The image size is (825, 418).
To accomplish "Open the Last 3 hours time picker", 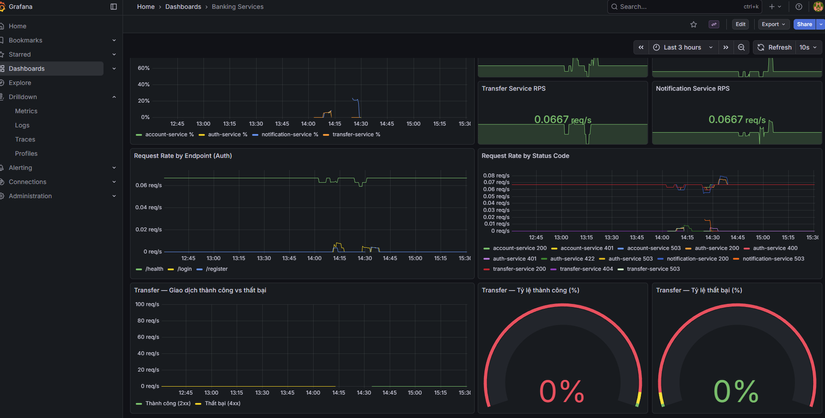I will click(683, 47).
